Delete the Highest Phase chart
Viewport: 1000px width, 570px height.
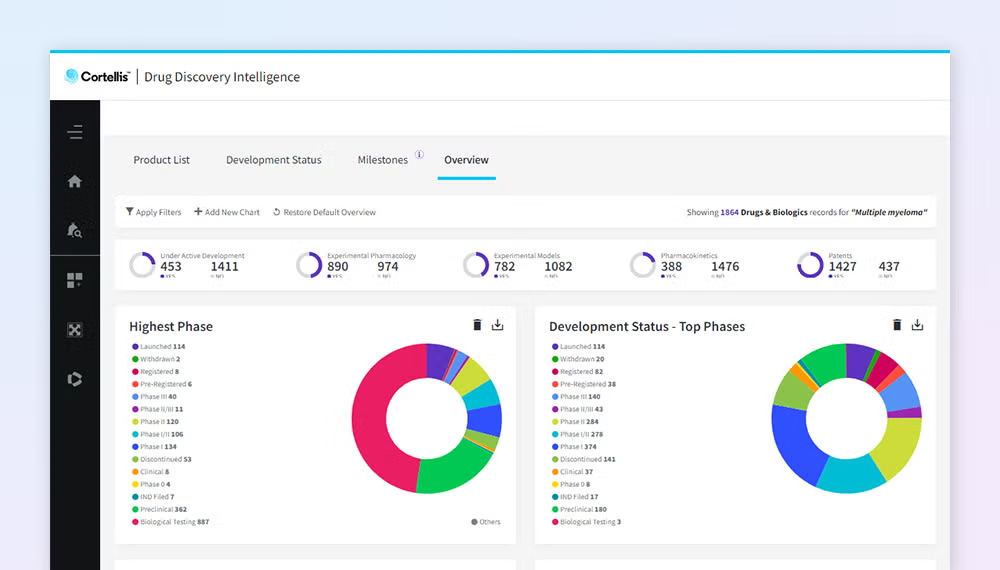click(x=477, y=325)
